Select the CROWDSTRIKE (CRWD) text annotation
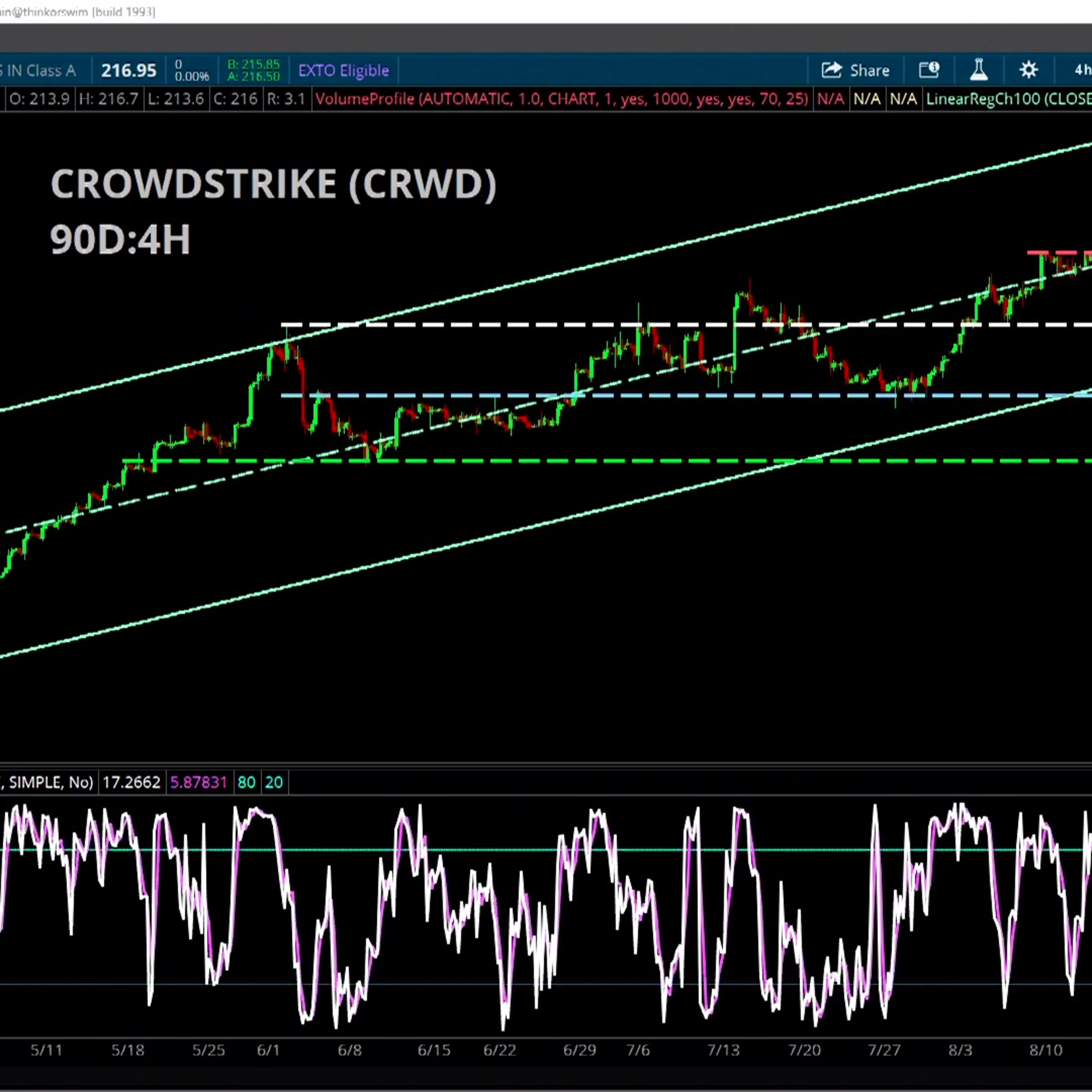The image size is (1092, 1092). 274,184
